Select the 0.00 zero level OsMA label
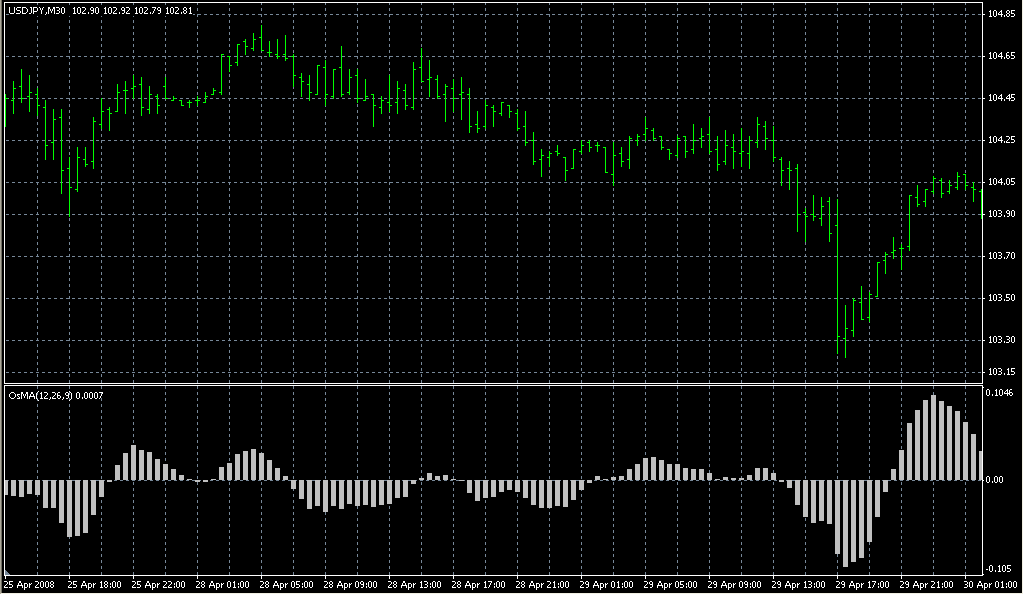Image resolution: width=1024 pixels, height=594 pixels. pos(995,480)
